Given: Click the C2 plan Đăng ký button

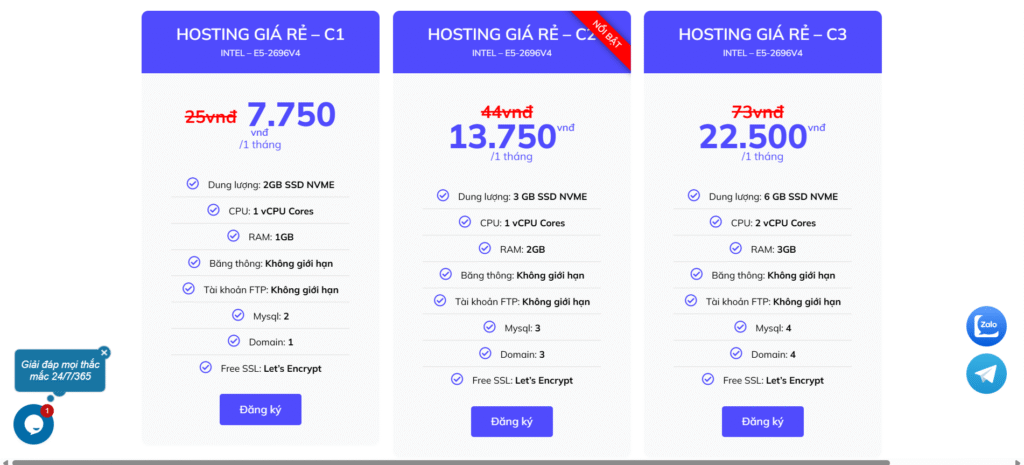Looking at the screenshot, I should (511, 421).
